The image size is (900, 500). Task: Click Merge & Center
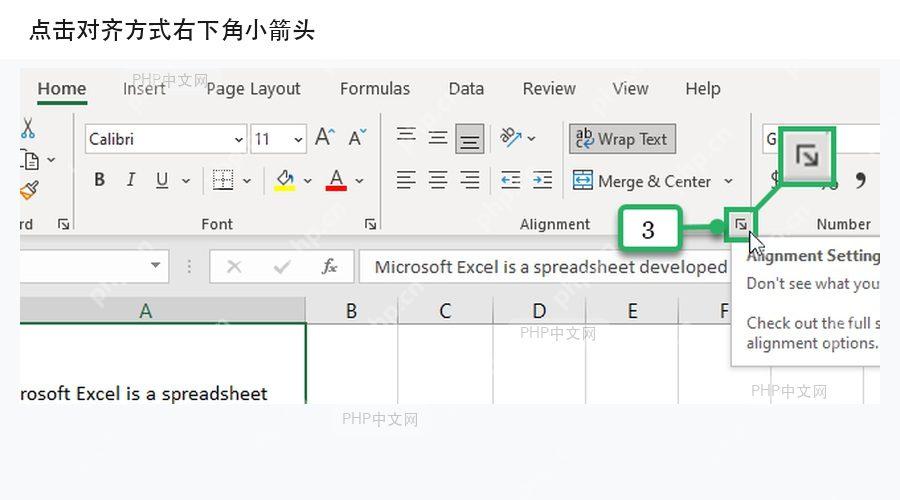pos(642,181)
